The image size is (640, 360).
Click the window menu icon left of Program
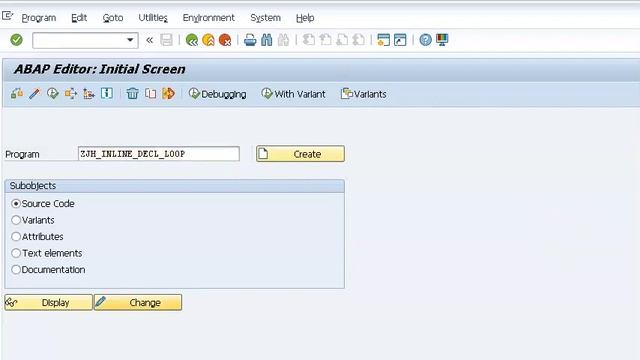point(7,16)
